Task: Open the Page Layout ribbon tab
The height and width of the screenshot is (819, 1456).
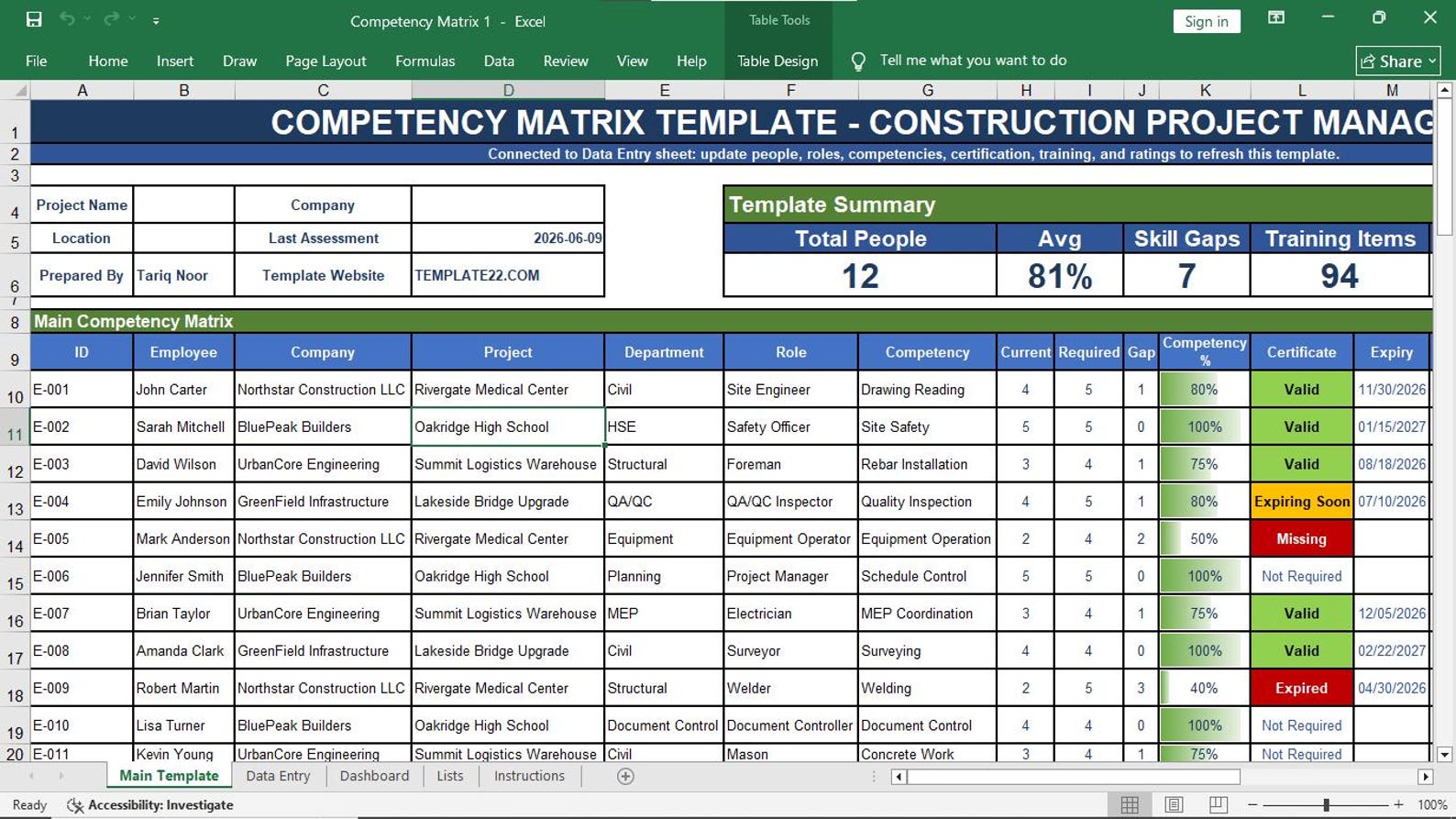Action: [325, 61]
